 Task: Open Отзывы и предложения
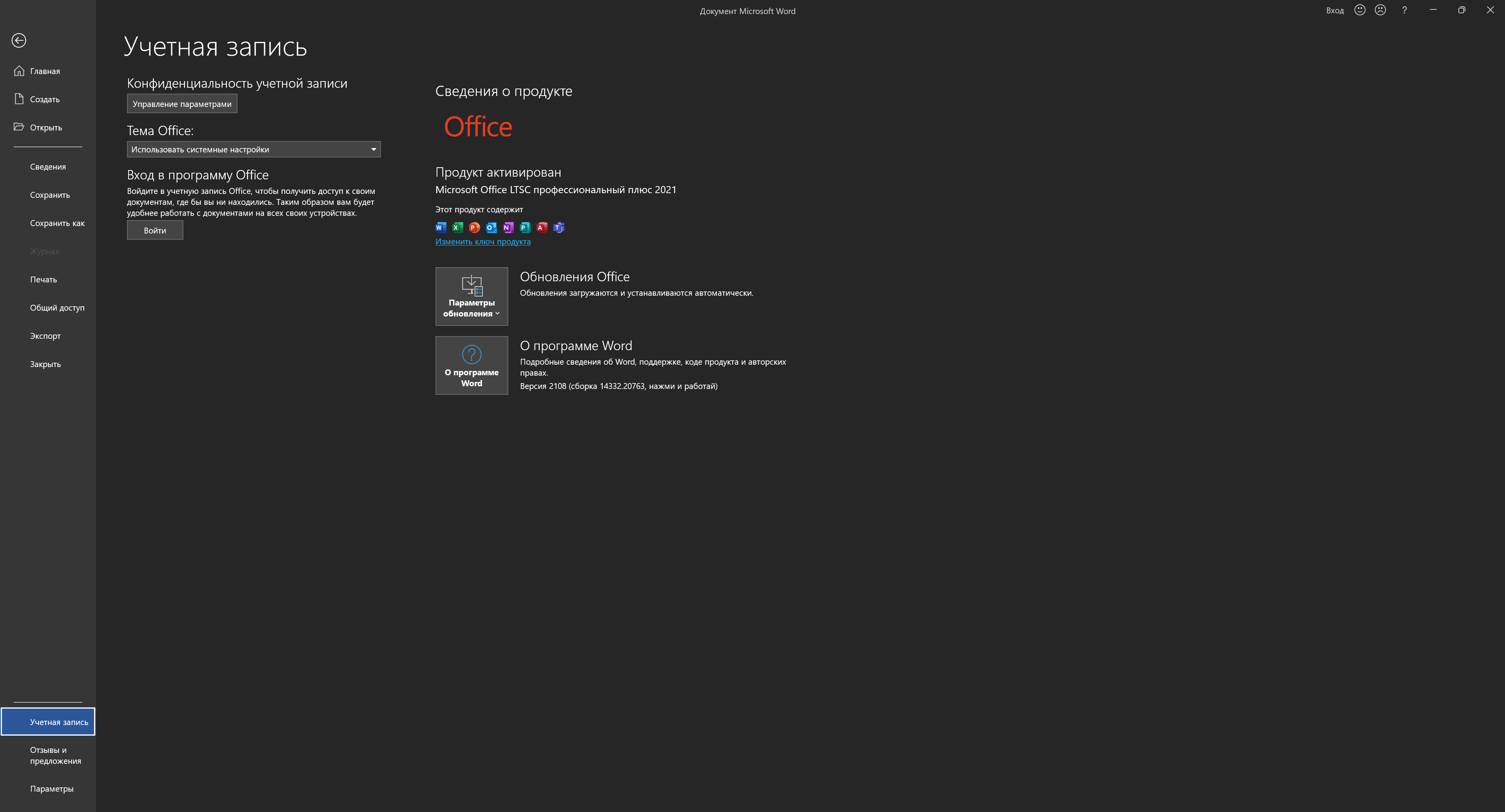(48, 755)
